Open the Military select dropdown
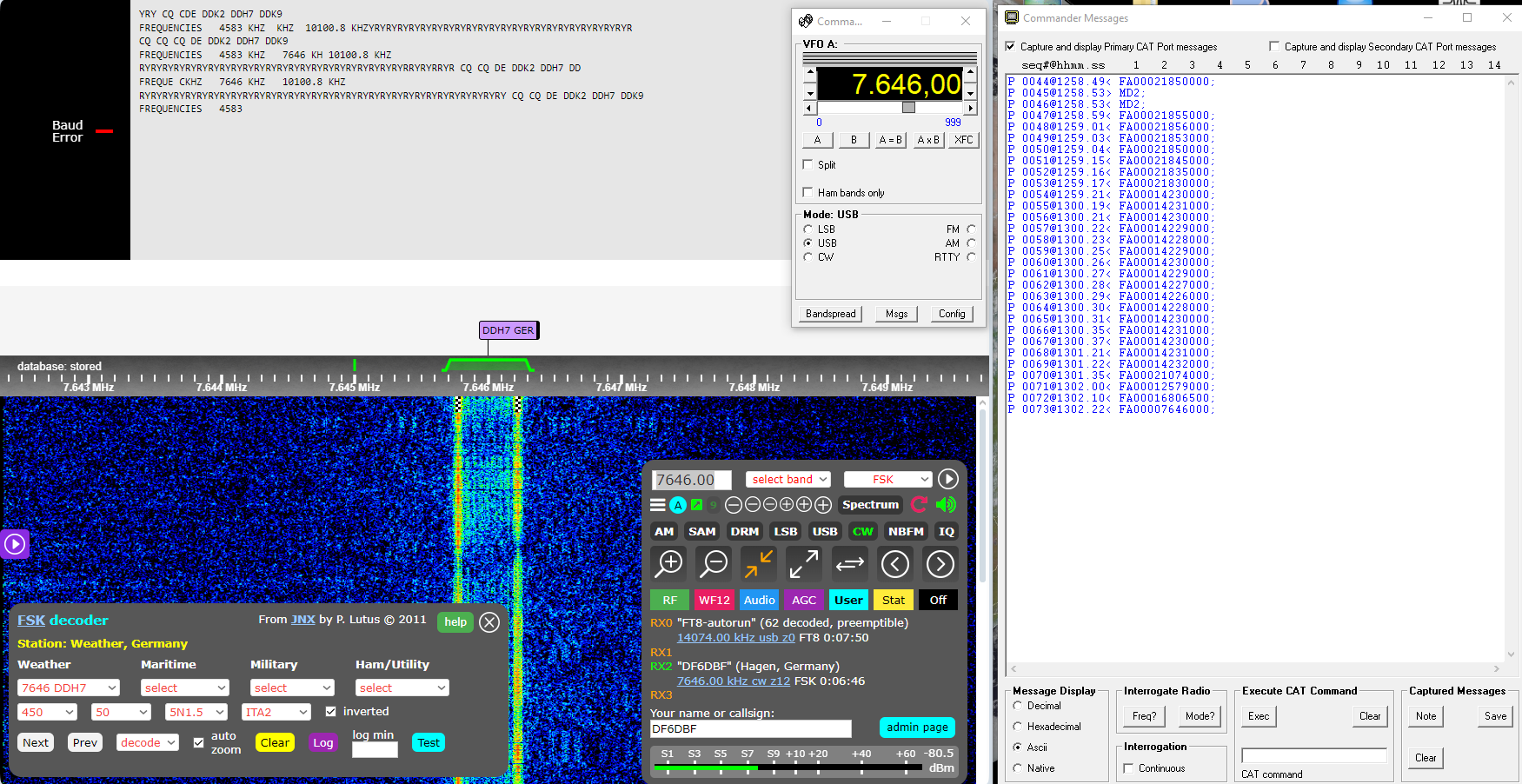Image resolution: width=1522 pixels, height=784 pixels. coord(293,688)
